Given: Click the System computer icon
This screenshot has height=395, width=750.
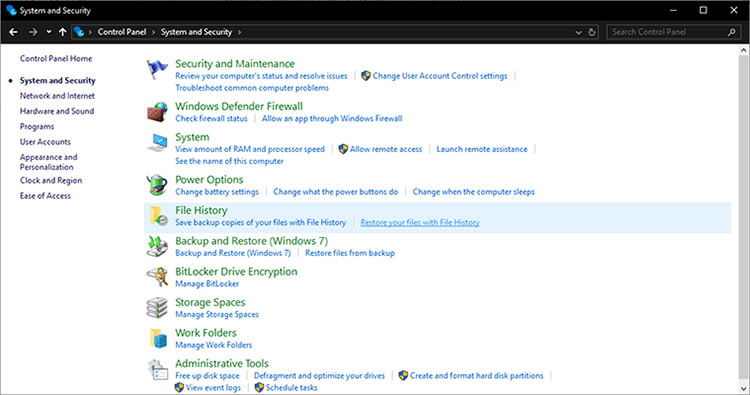Looking at the screenshot, I should coord(157,143).
